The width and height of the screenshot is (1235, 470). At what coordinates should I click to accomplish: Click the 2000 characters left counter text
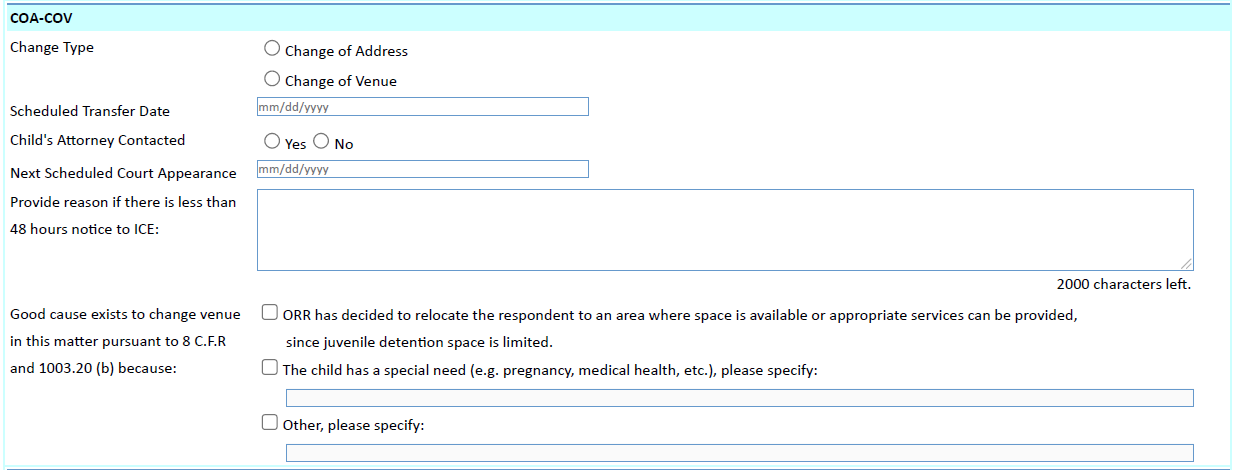pos(1123,284)
